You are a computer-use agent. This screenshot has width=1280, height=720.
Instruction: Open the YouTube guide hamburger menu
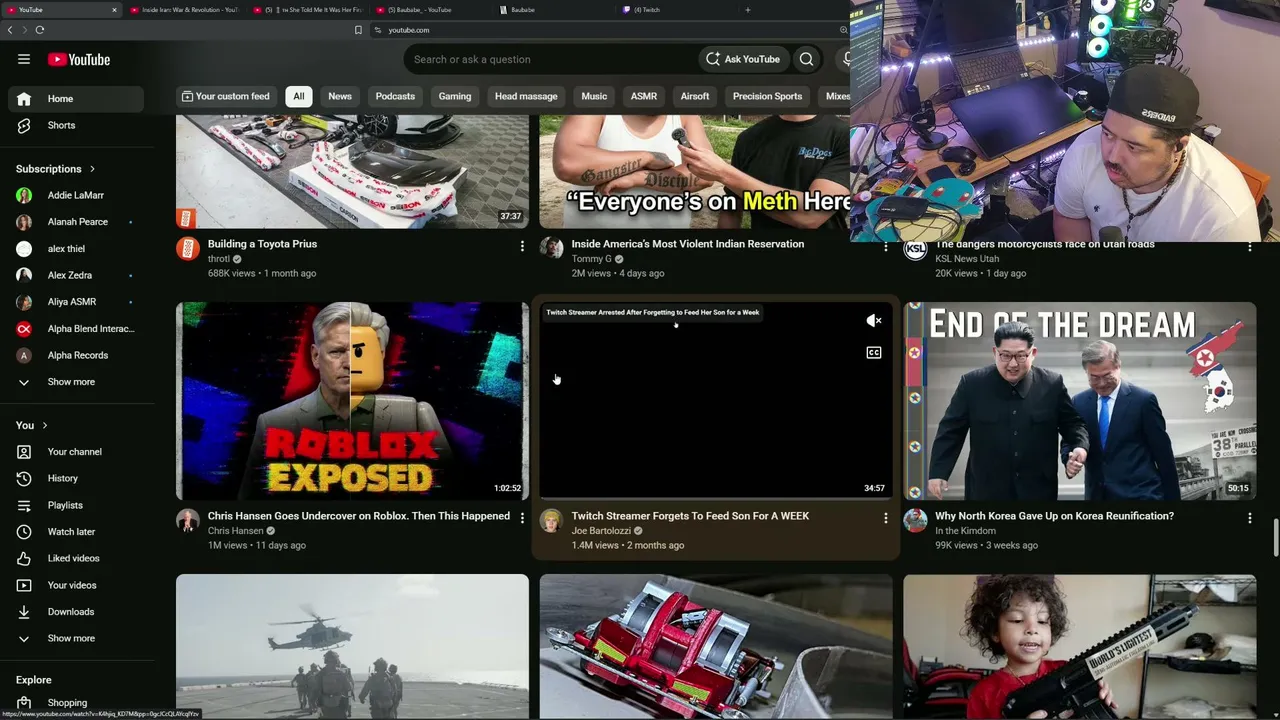pyautogui.click(x=24, y=59)
